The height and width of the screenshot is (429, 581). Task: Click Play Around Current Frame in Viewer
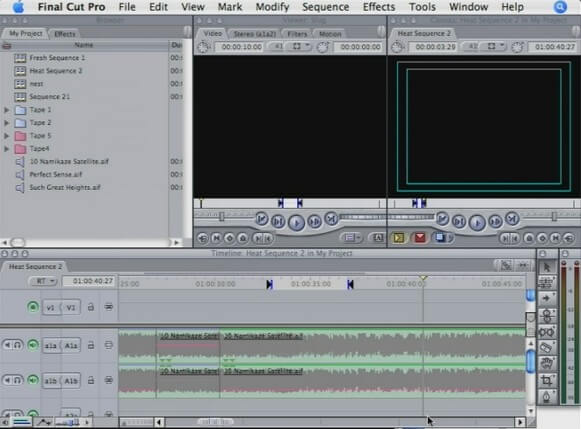pos(314,222)
